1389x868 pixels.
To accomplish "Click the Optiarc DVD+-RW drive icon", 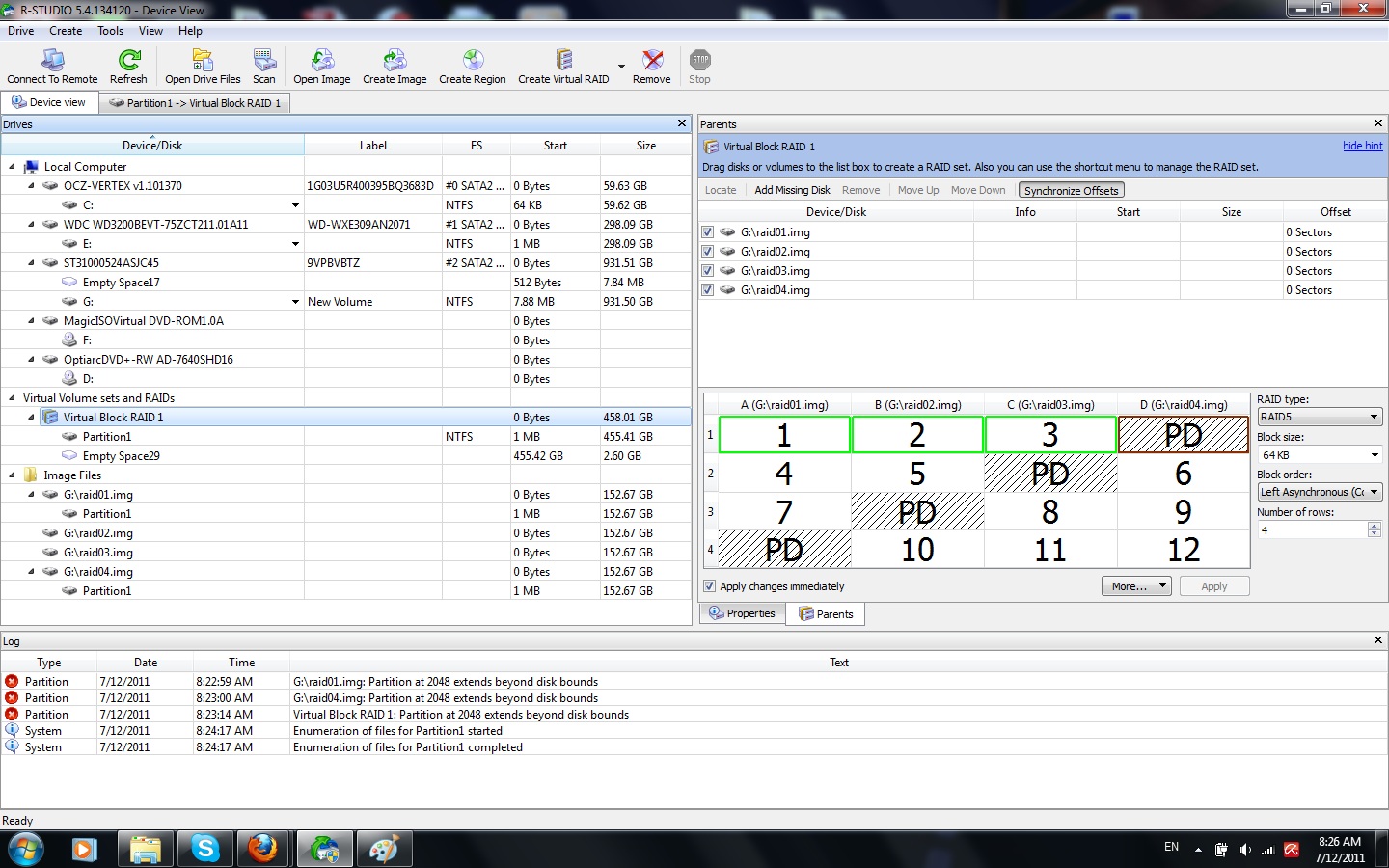I will click(51, 360).
